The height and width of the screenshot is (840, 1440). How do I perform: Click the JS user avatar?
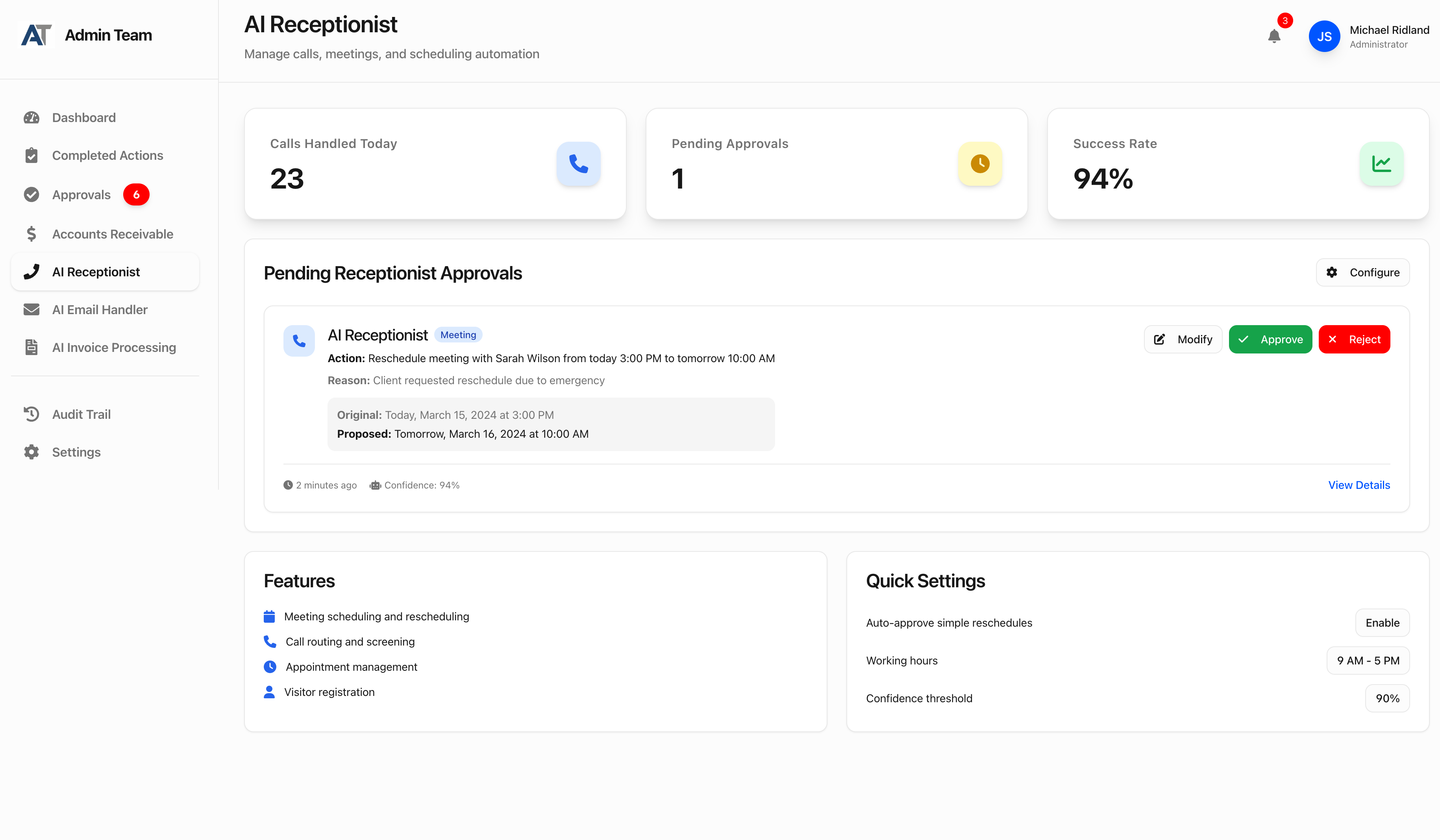(x=1325, y=36)
